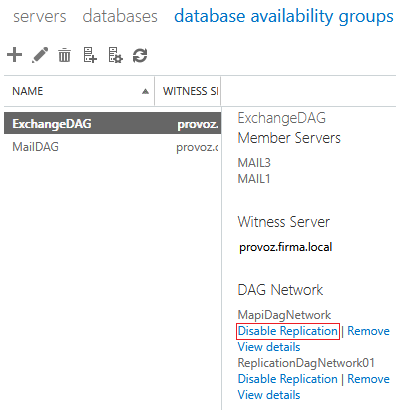Screen dimensions: 396x410
Task: Click the MAIL1 member server text
Action: tap(254, 179)
